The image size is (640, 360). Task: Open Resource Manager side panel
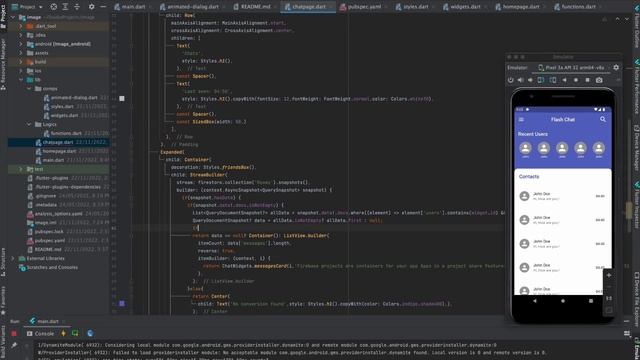pyautogui.click(x=3, y=64)
